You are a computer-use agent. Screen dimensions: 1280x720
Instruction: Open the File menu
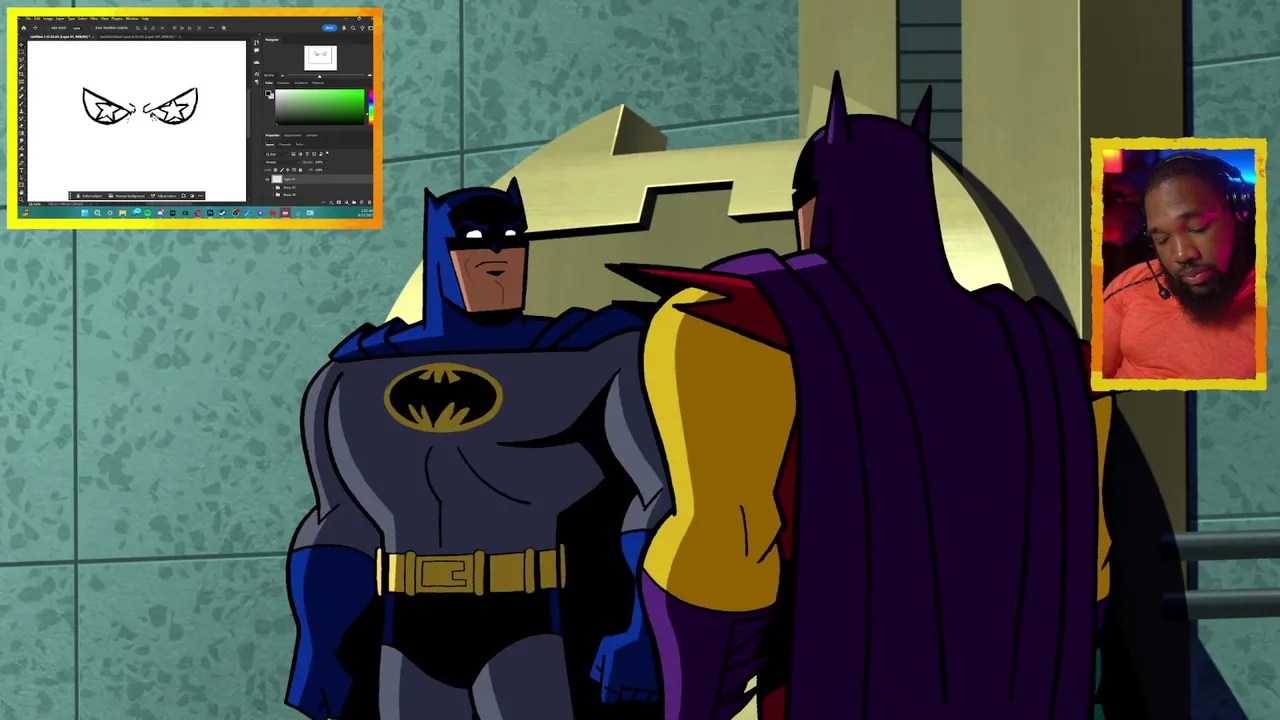click(28, 19)
